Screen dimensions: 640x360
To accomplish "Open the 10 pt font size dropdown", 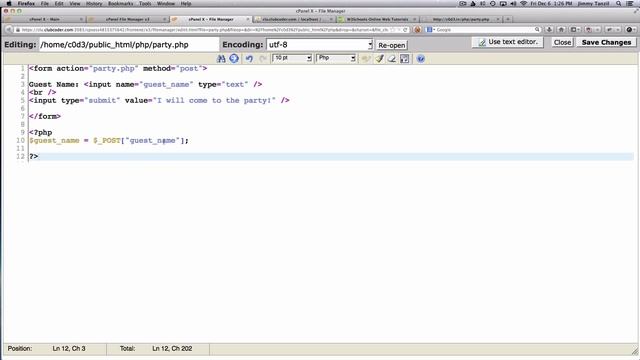I will pyautogui.click(x=292, y=58).
